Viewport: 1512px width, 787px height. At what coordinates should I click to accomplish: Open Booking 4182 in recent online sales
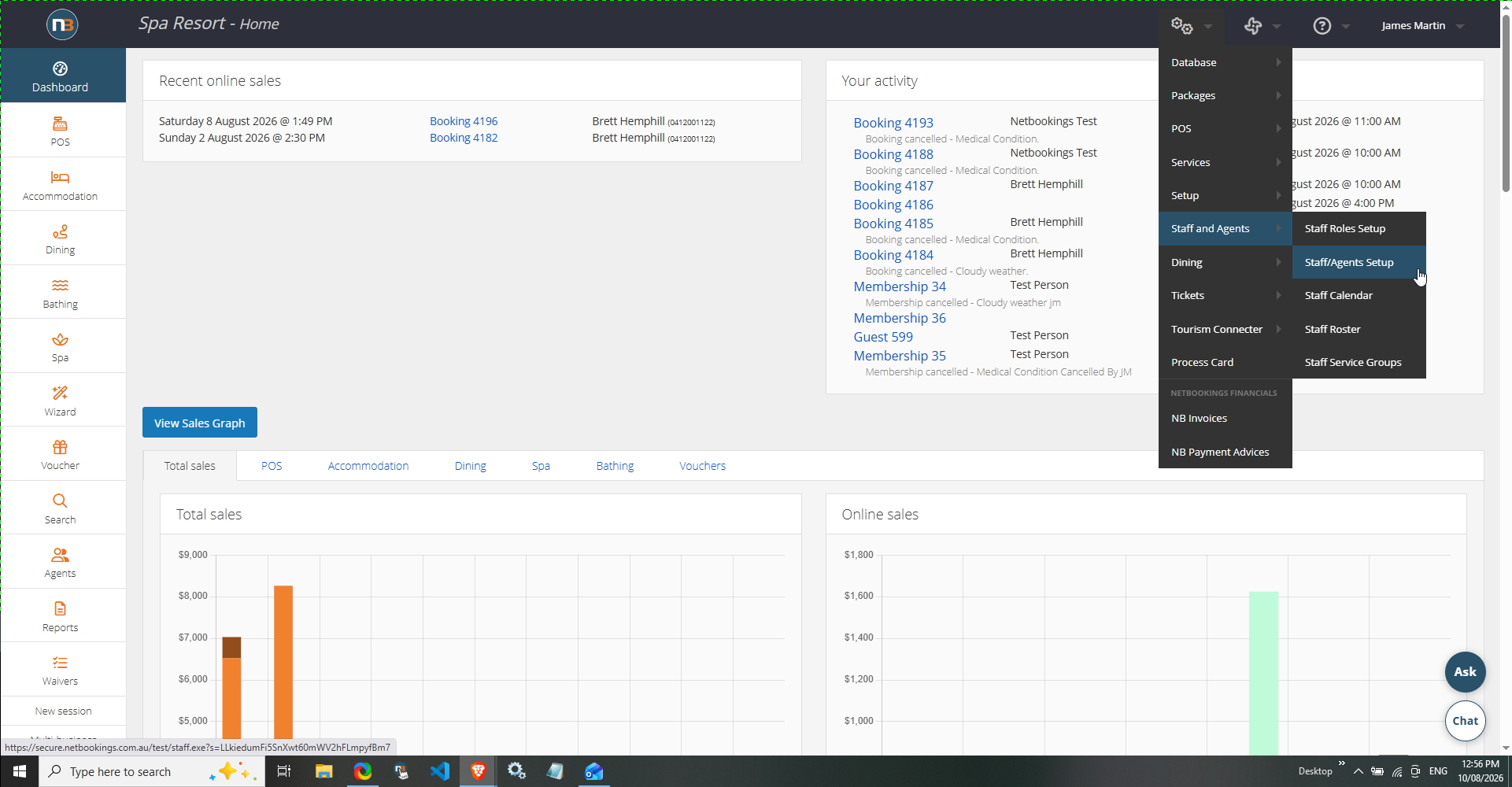464,138
